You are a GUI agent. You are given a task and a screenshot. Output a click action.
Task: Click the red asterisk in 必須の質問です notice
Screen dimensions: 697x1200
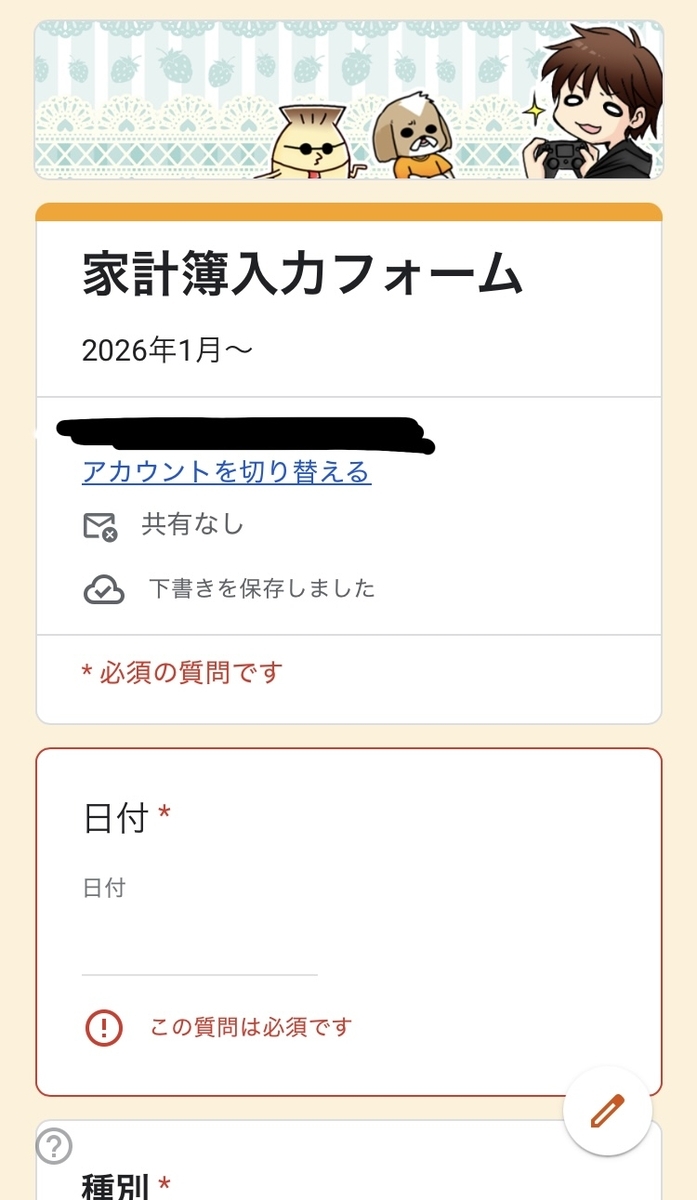89,672
